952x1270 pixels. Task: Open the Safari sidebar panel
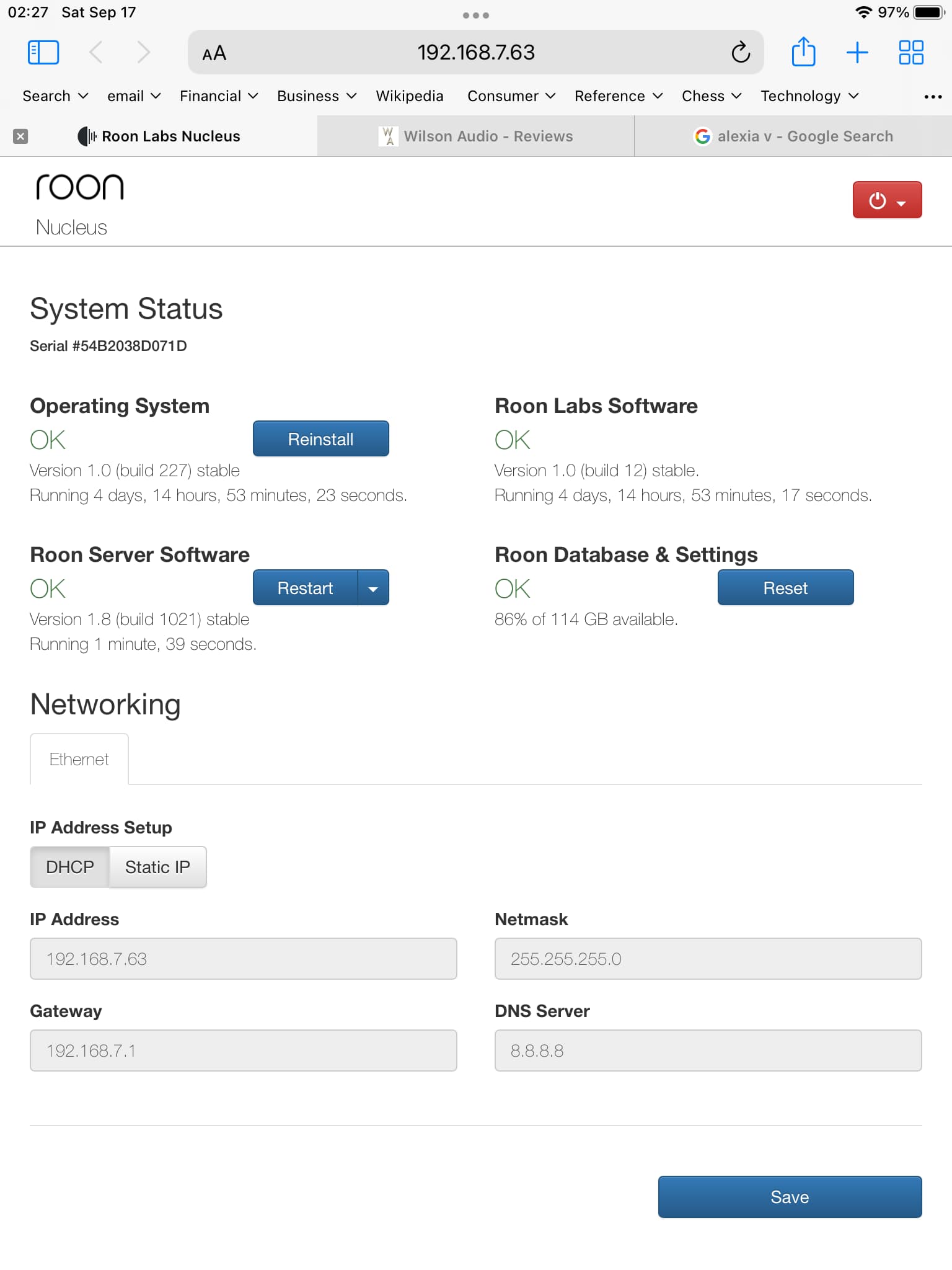[x=43, y=53]
